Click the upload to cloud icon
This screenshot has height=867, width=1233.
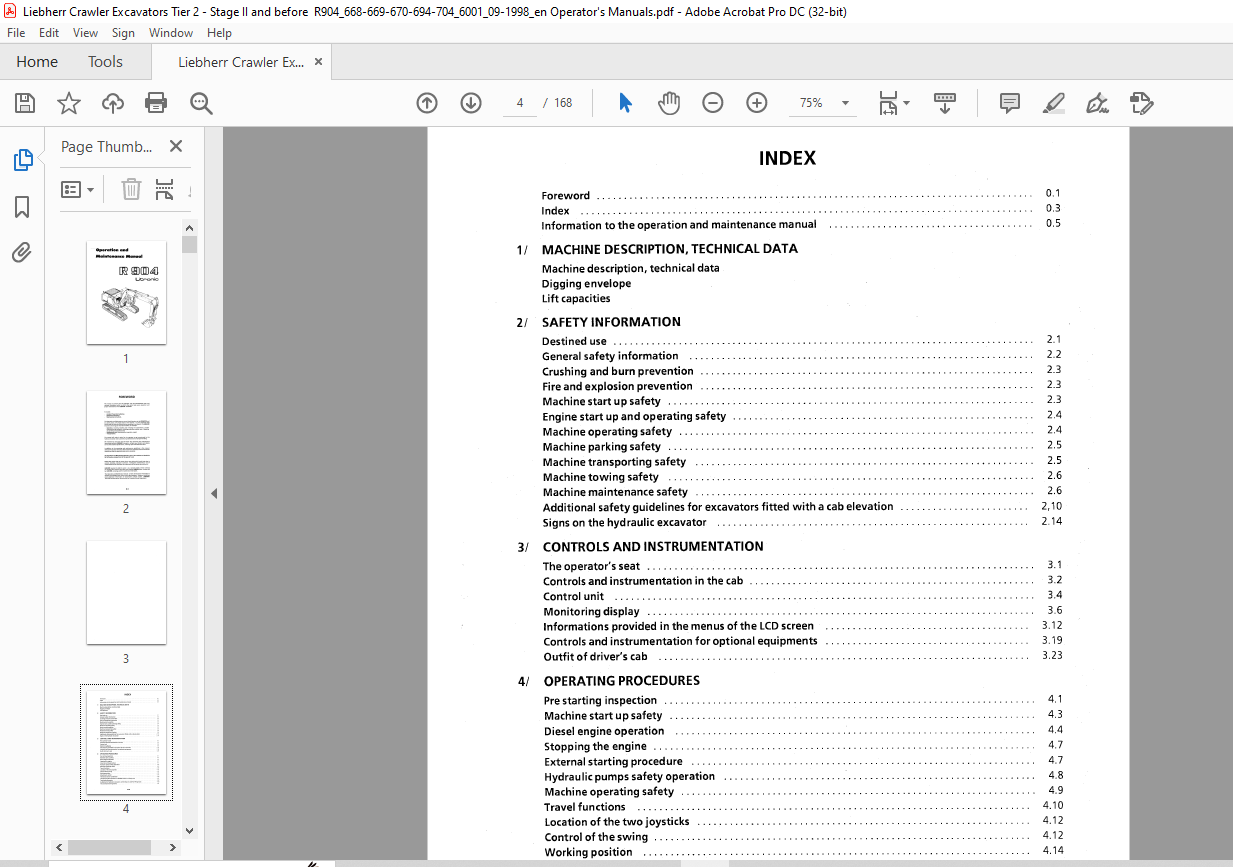[113, 102]
